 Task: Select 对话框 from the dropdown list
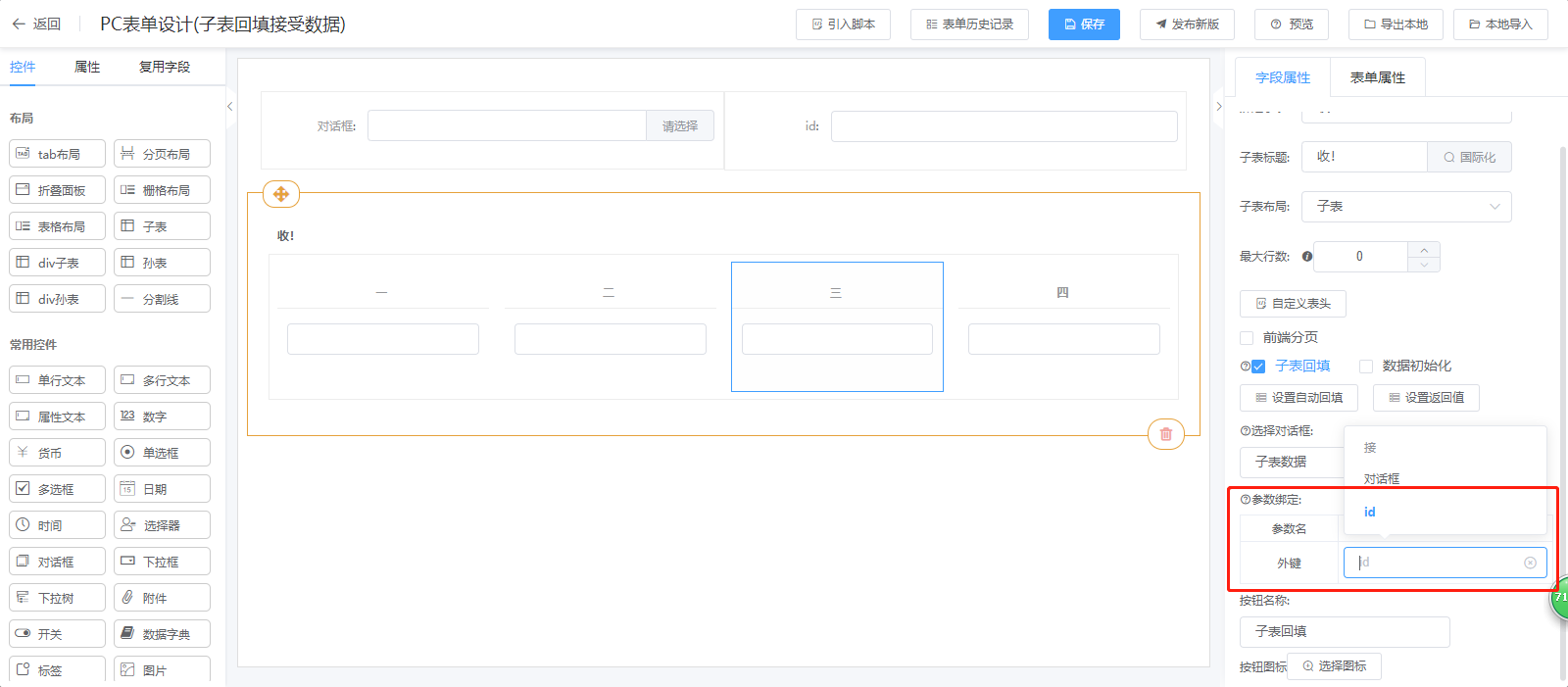pos(1382,479)
